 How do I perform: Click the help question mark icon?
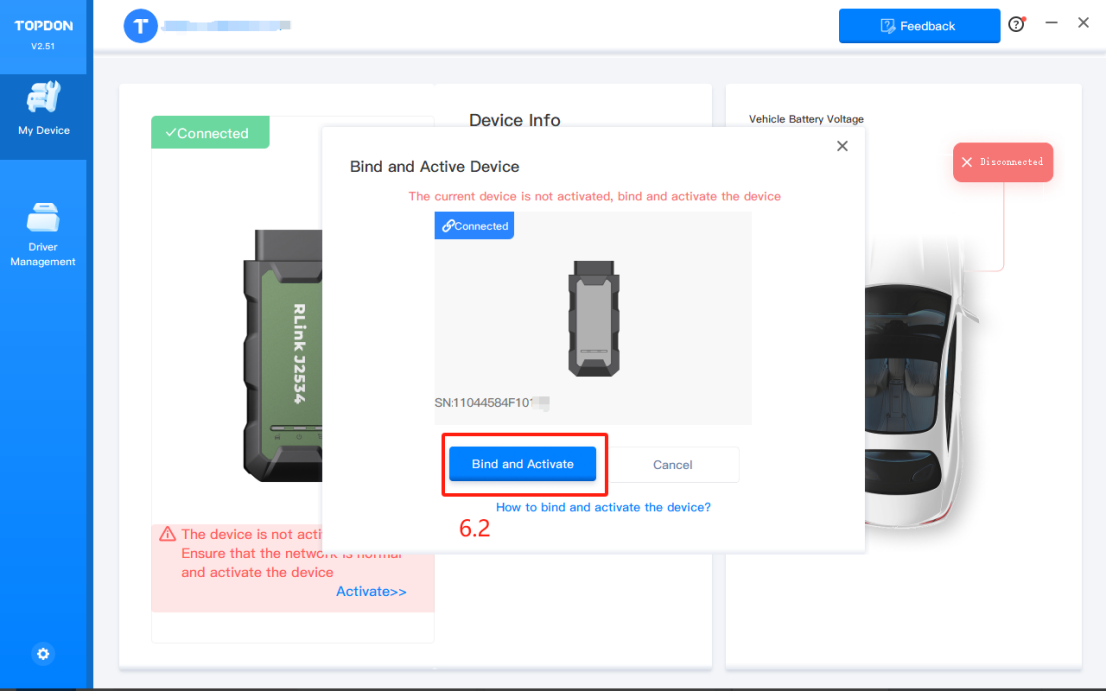point(1016,25)
